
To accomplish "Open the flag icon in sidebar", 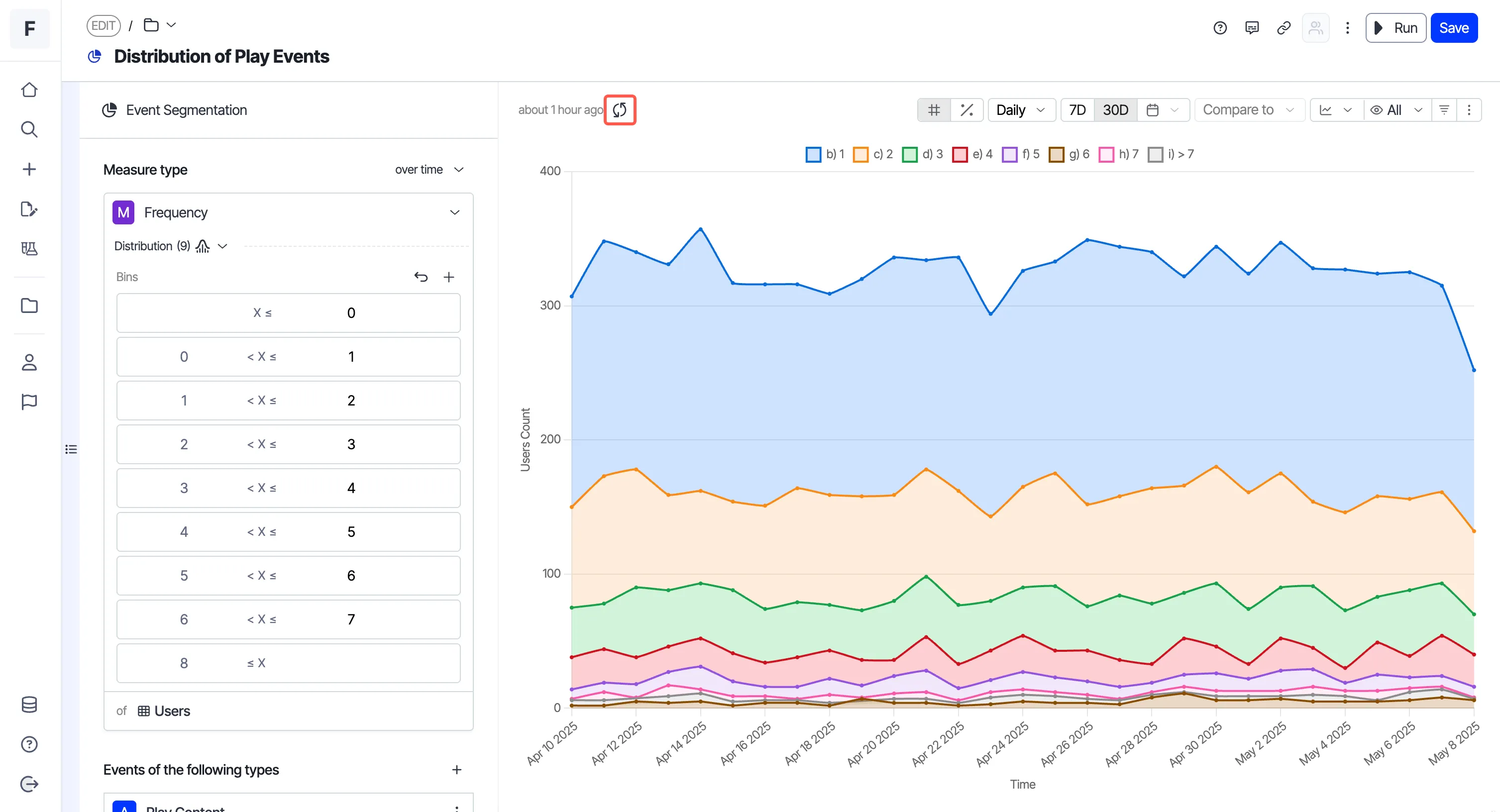I will (29, 402).
